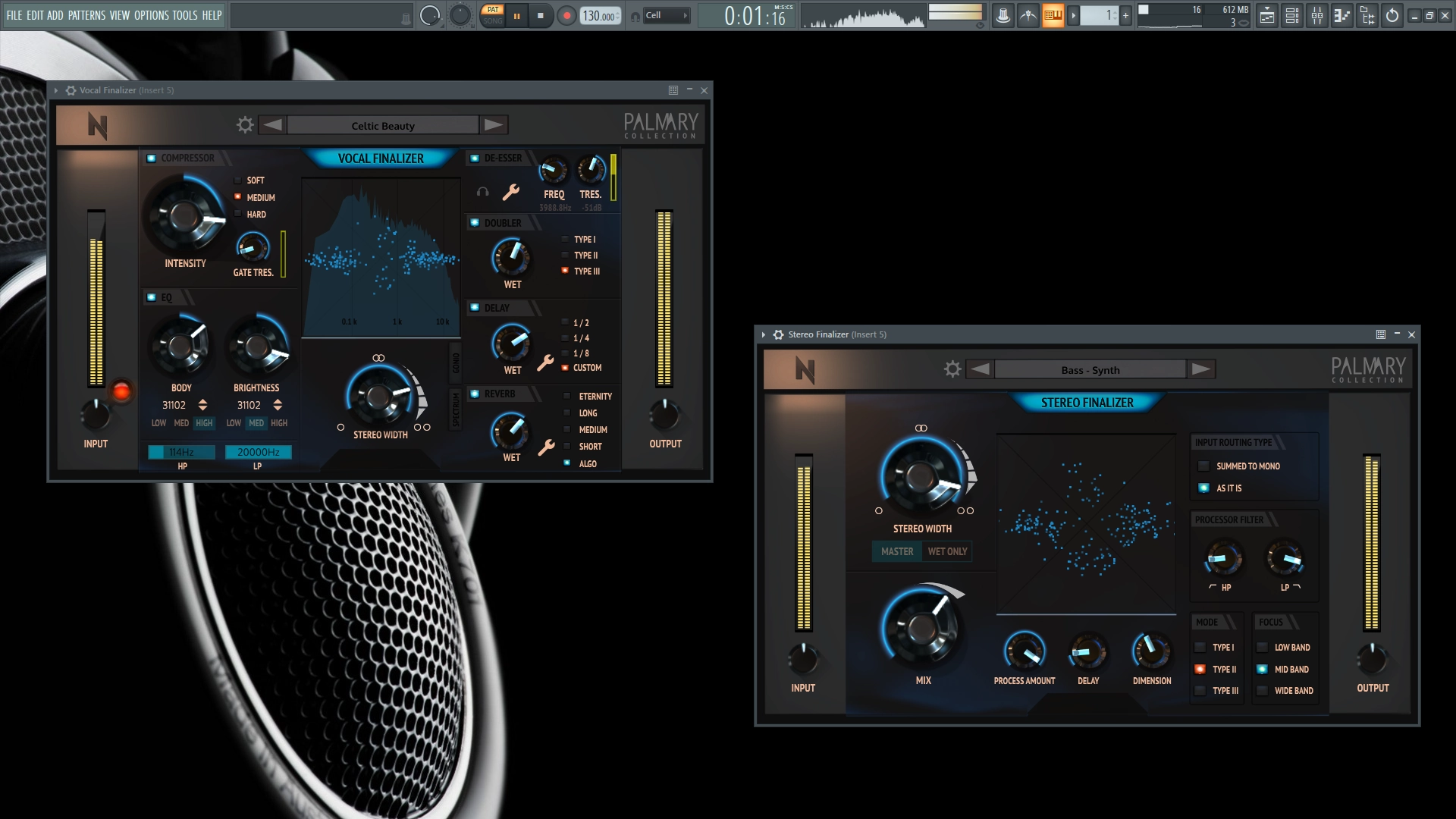Go to previous preset in Vocal Finalizer
The width and height of the screenshot is (1456, 819).
coord(273,125)
